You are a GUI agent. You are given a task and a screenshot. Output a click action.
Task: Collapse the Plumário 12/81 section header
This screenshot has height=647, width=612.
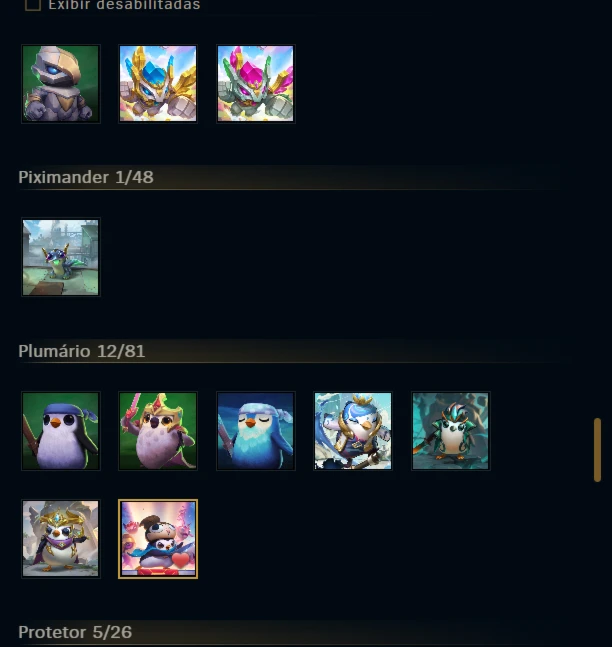pos(289,352)
